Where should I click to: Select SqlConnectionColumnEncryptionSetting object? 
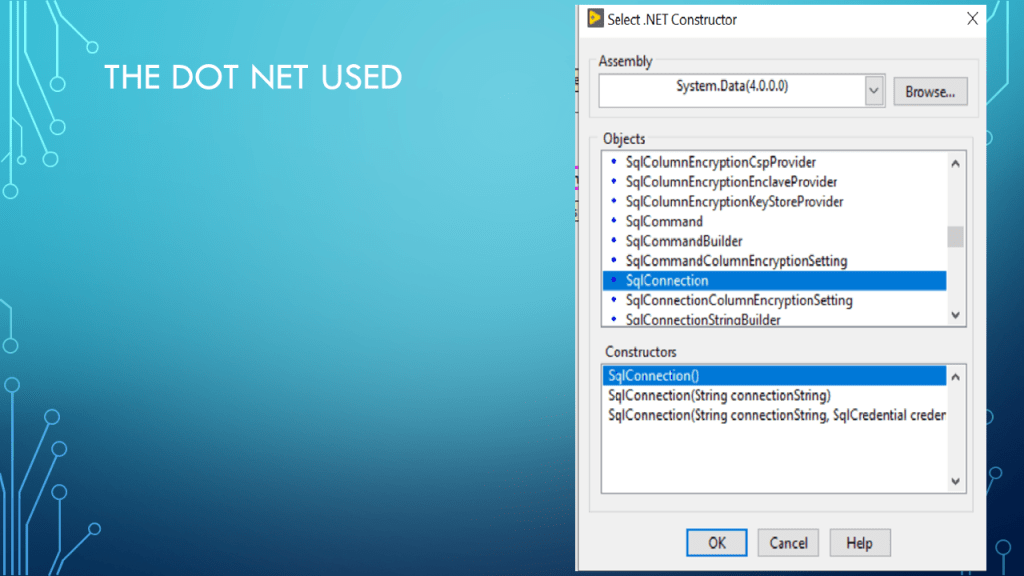point(739,300)
